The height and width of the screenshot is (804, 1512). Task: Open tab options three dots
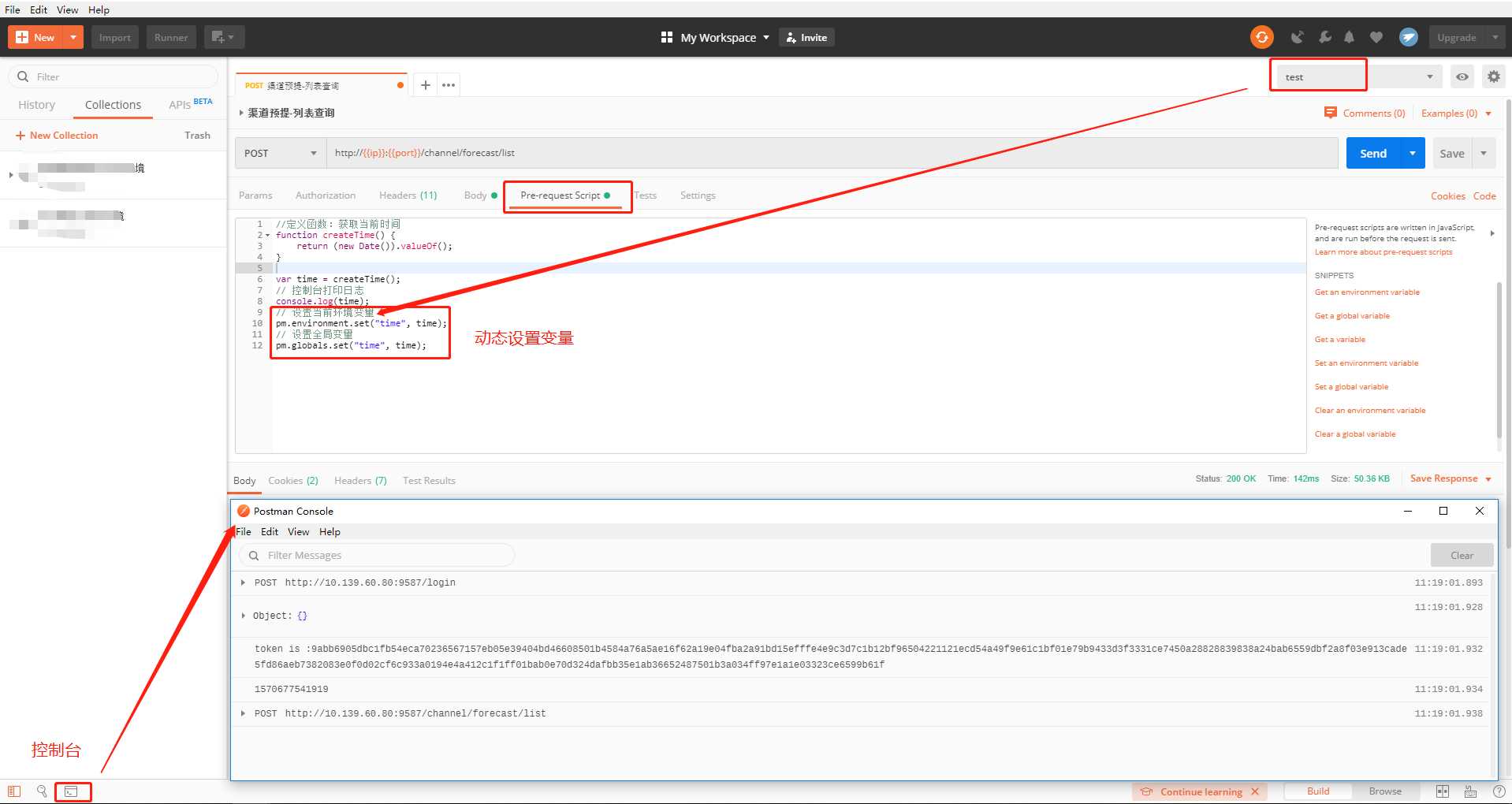click(x=449, y=85)
